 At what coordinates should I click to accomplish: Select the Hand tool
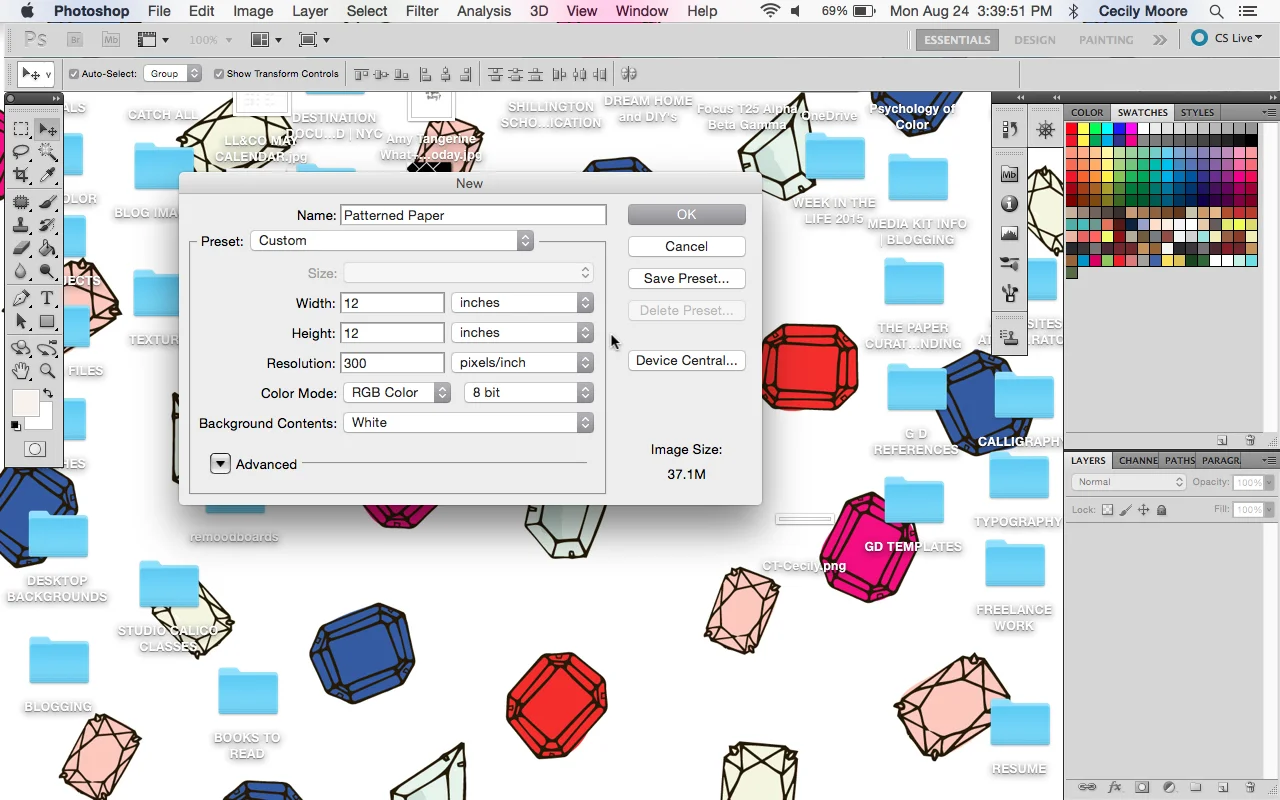click(21, 371)
